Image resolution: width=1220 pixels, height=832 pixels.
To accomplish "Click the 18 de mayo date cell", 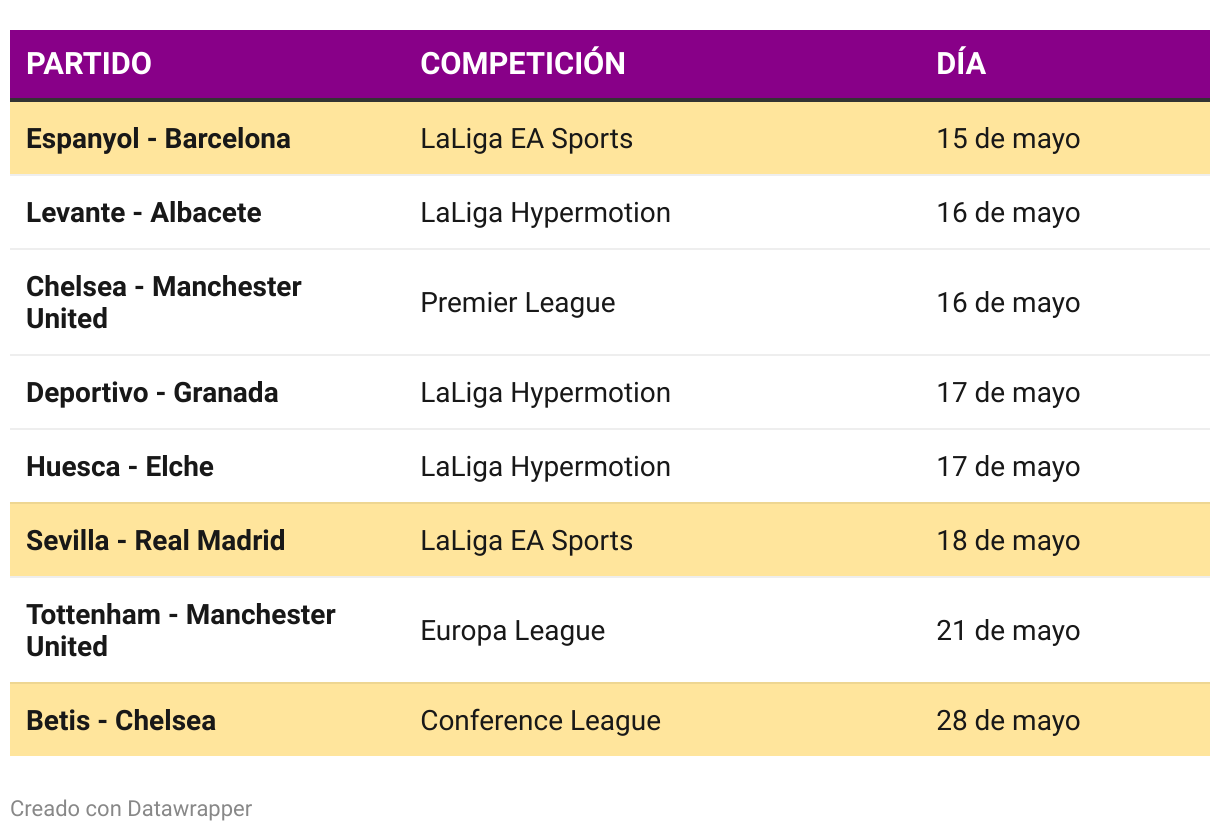I will coord(1008,541).
